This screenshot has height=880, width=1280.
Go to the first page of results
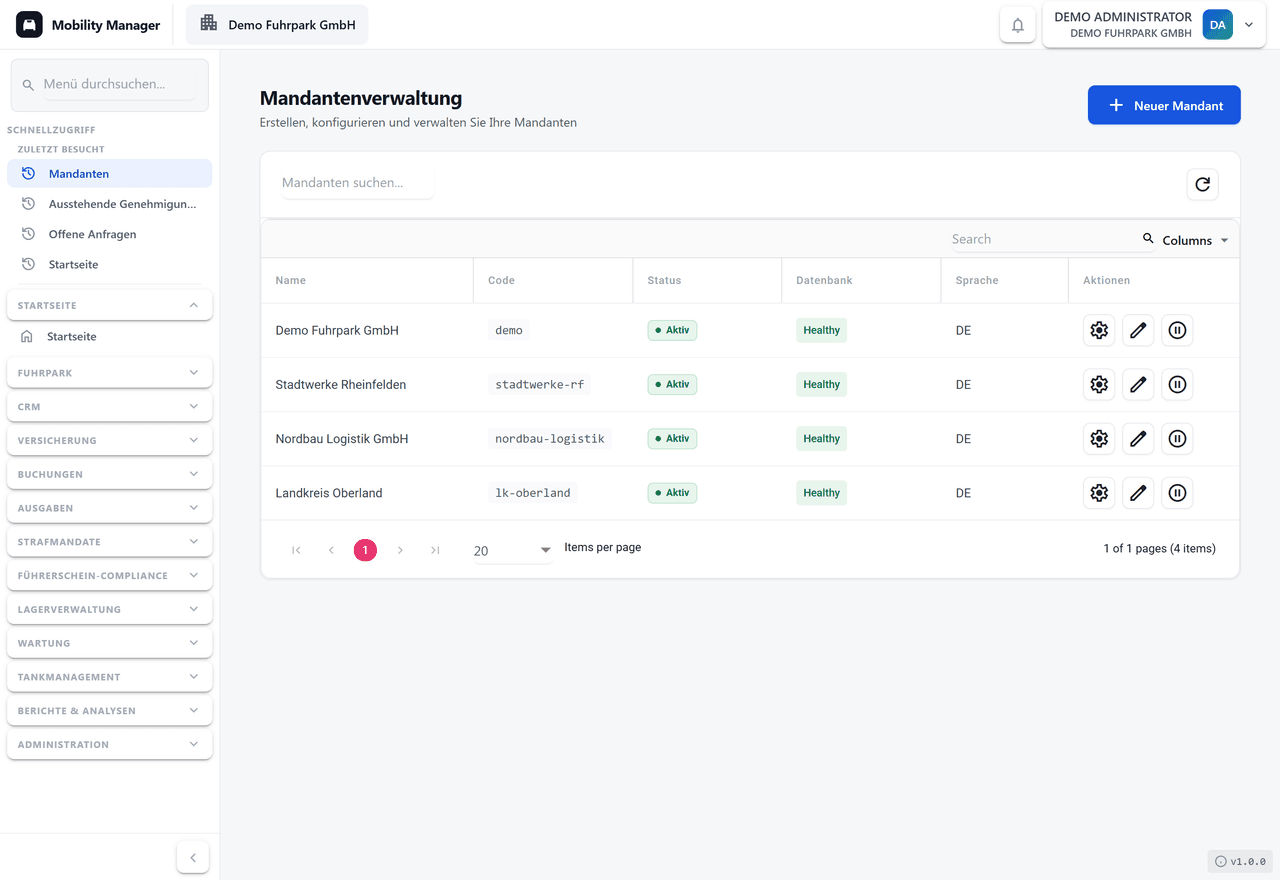[x=296, y=550]
